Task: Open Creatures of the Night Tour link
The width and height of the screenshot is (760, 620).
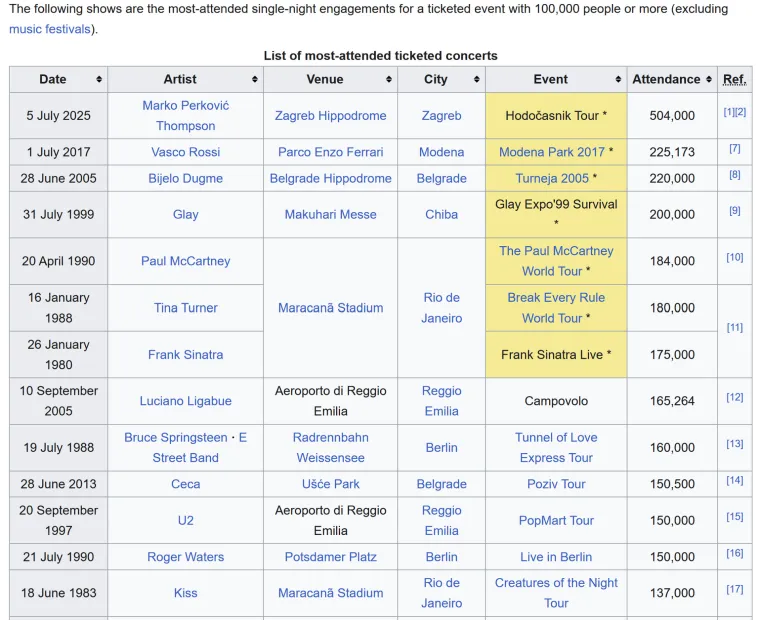Action: click(x=556, y=593)
